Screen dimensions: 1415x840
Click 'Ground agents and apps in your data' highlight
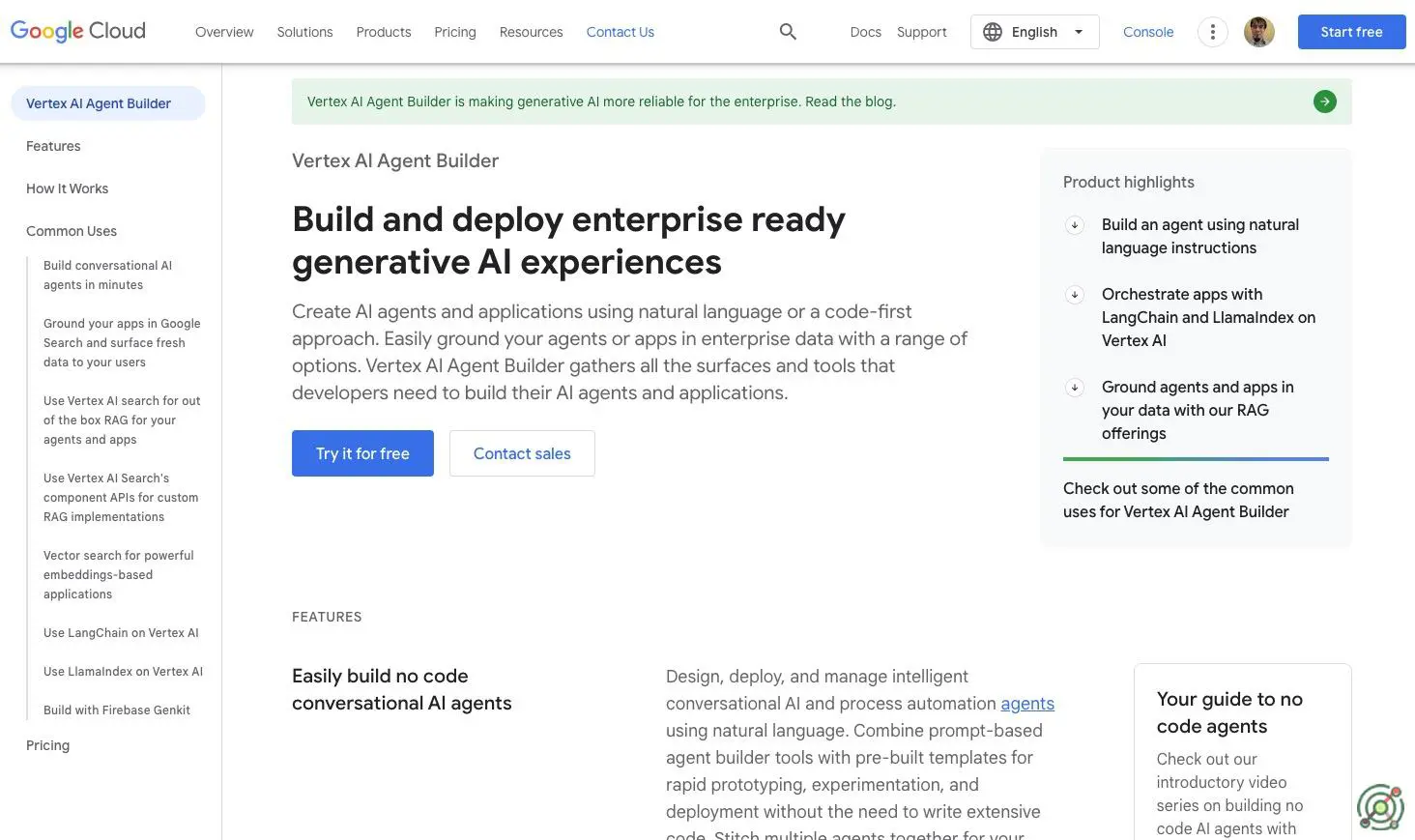point(1198,411)
